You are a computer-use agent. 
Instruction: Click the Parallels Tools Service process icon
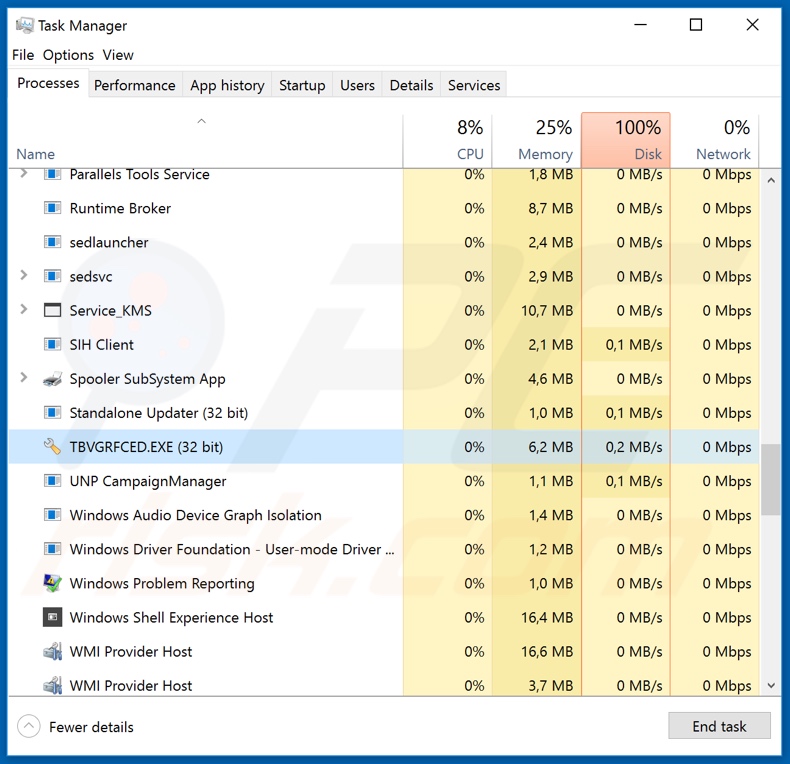coord(52,174)
